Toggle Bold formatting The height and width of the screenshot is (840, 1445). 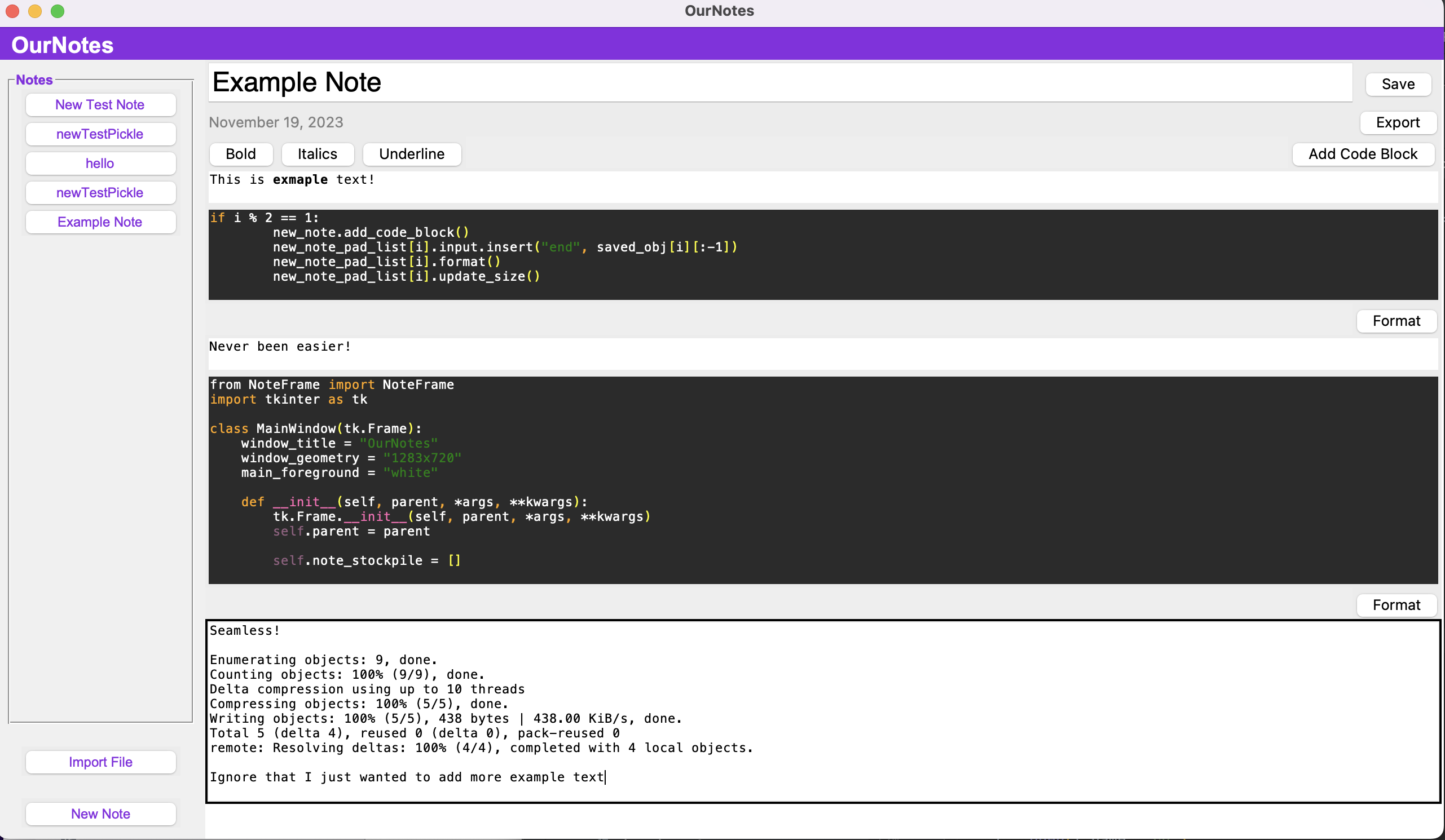[x=240, y=154]
